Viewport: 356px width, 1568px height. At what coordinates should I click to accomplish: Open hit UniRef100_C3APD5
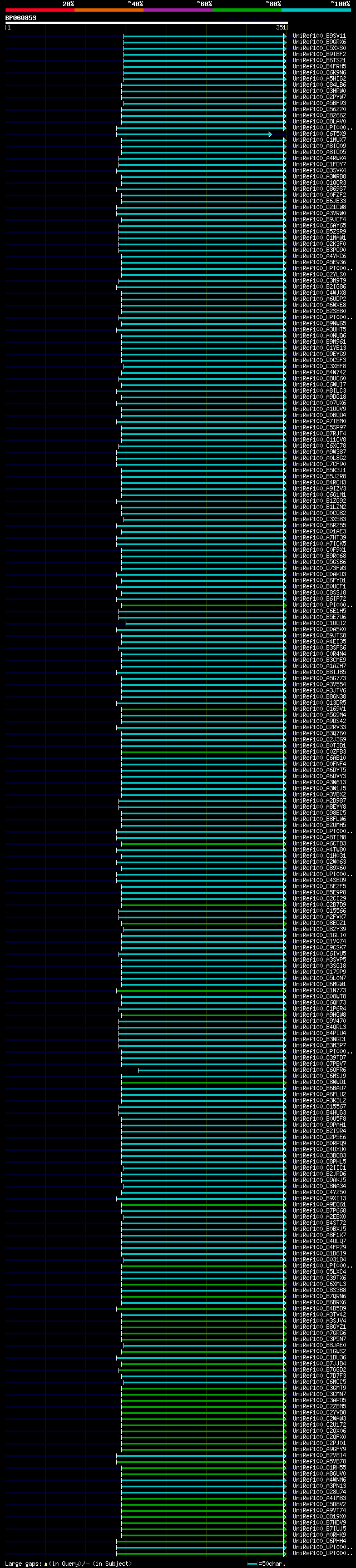(319, 1400)
